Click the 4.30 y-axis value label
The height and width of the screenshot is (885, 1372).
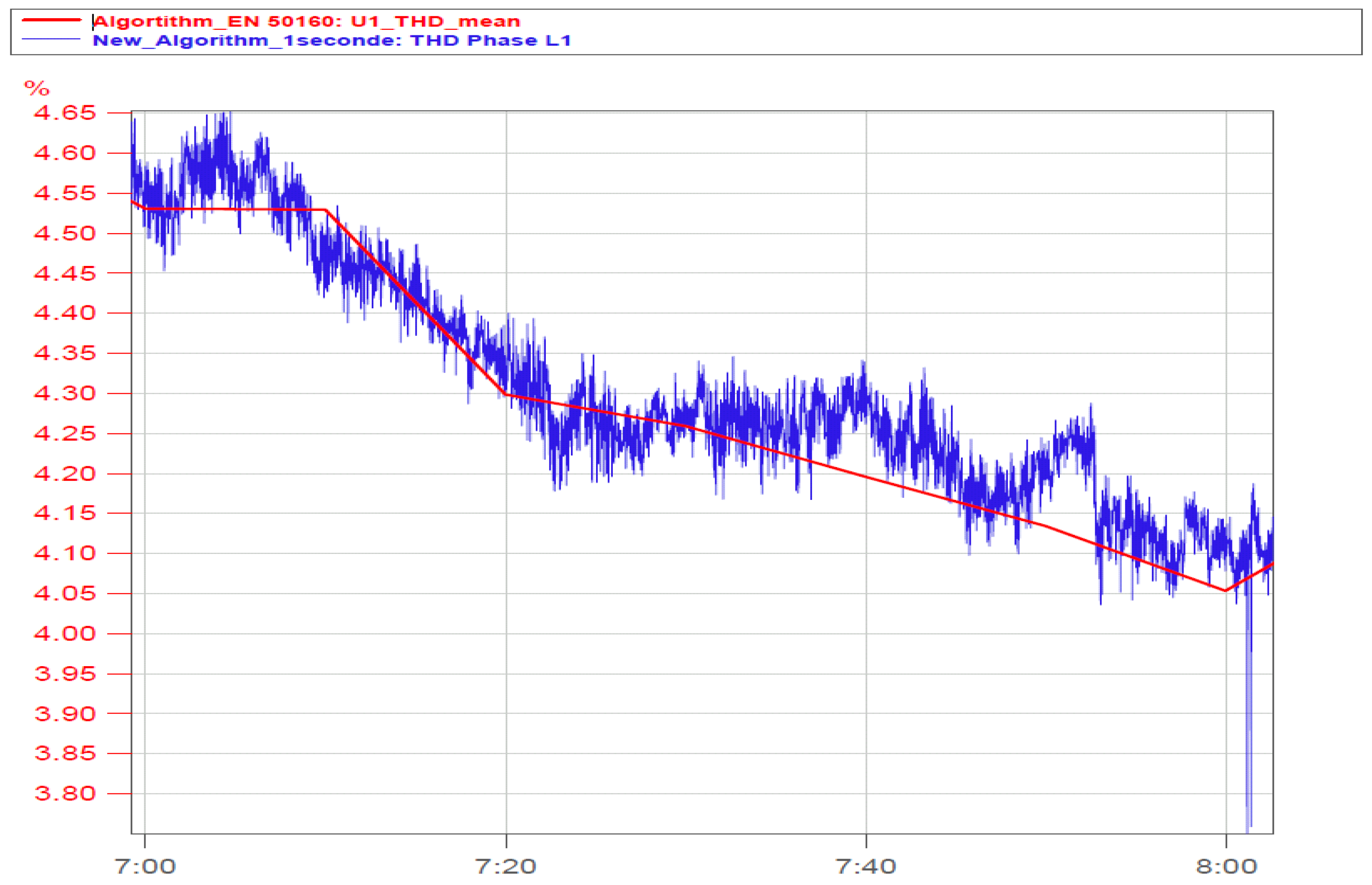point(64,394)
